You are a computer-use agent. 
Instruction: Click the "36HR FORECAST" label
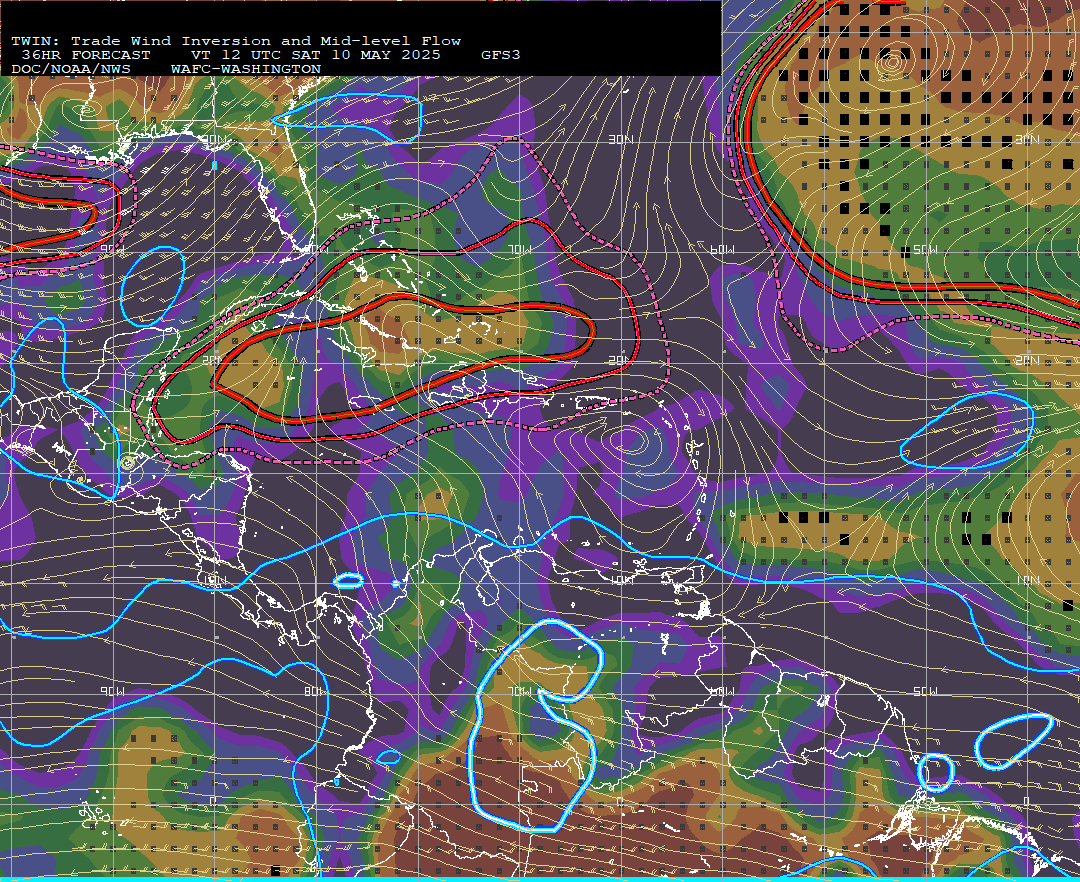tap(85, 55)
